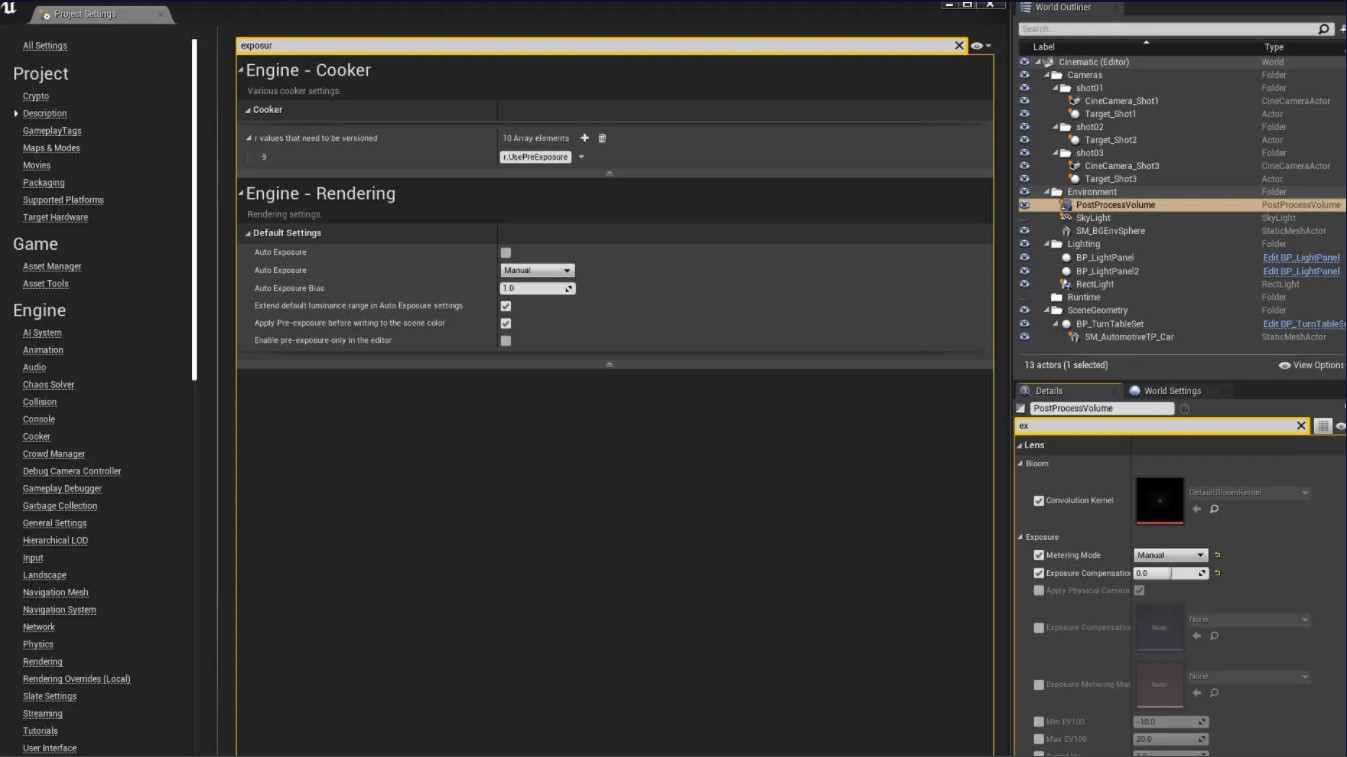This screenshot has height=757, width=1347.
Task: Select the CineCamera_Shot1 camera icon
Action: tap(1073, 101)
